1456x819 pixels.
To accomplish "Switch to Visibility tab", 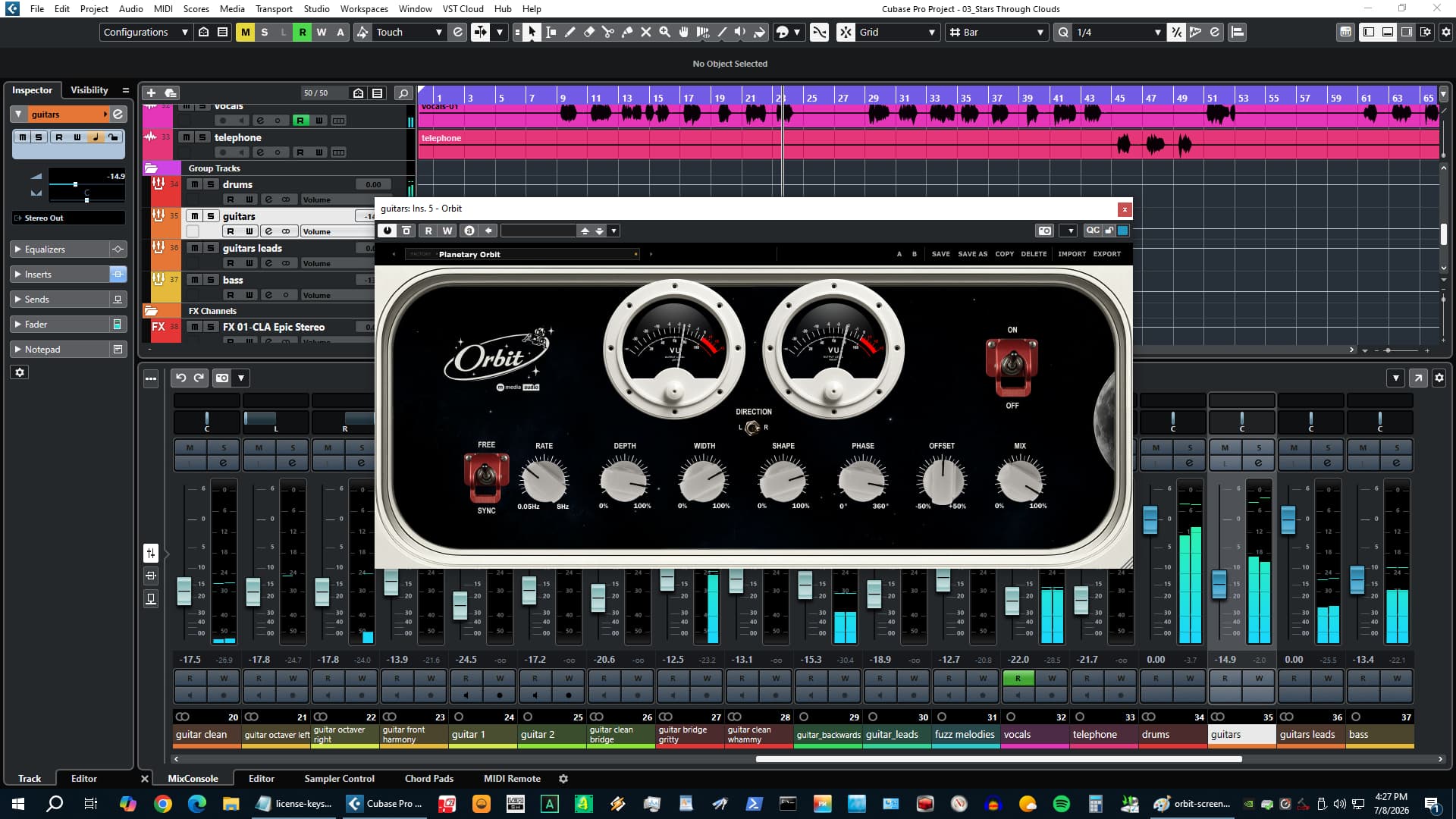I will click(x=89, y=89).
